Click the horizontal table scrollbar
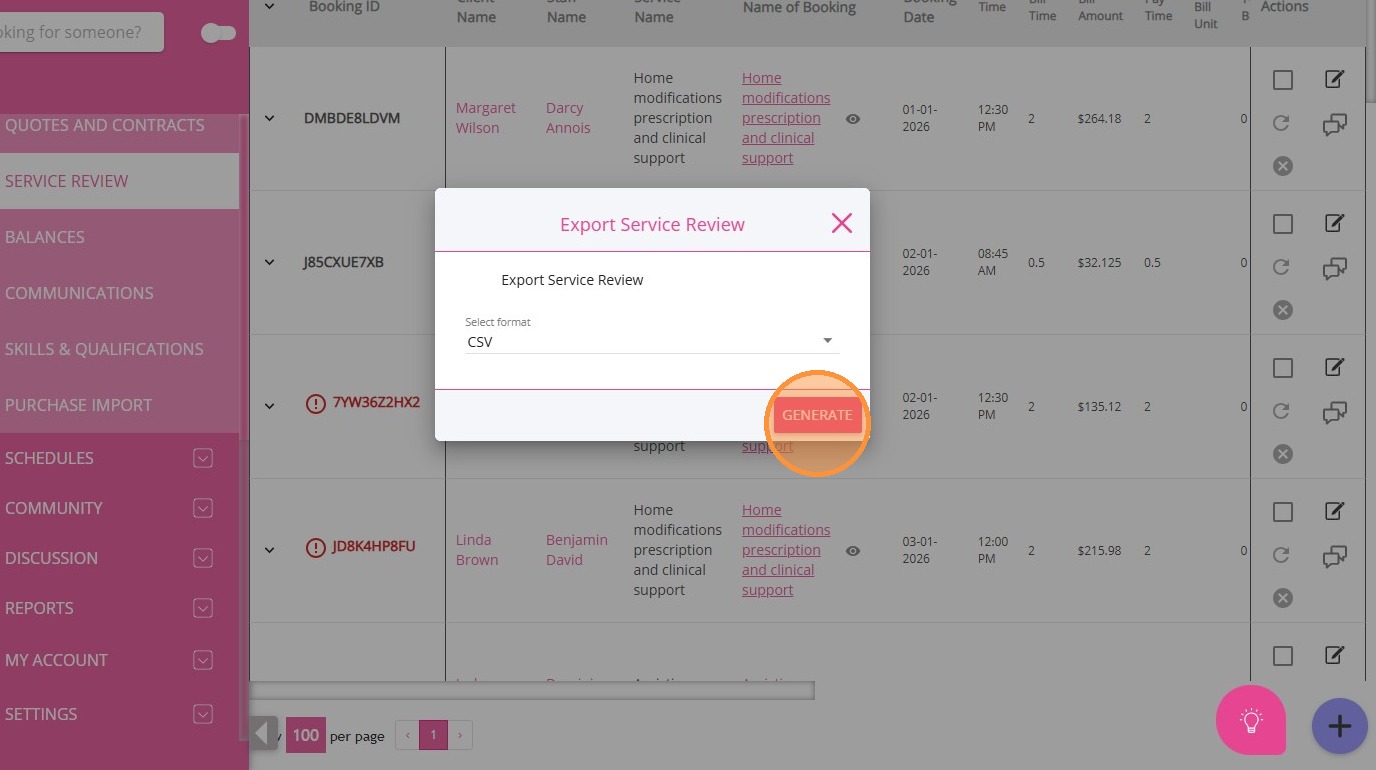This screenshot has width=1376, height=770. (532, 690)
